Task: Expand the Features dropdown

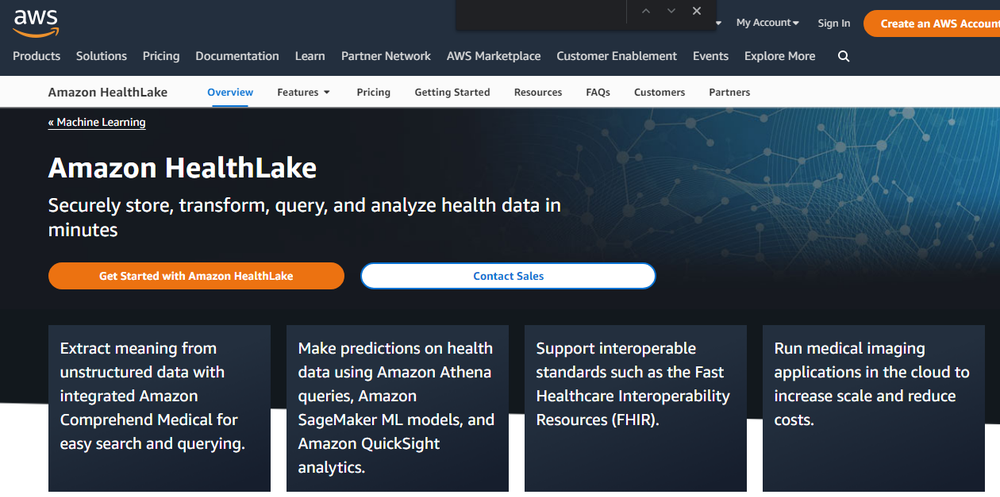Action: (304, 92)
